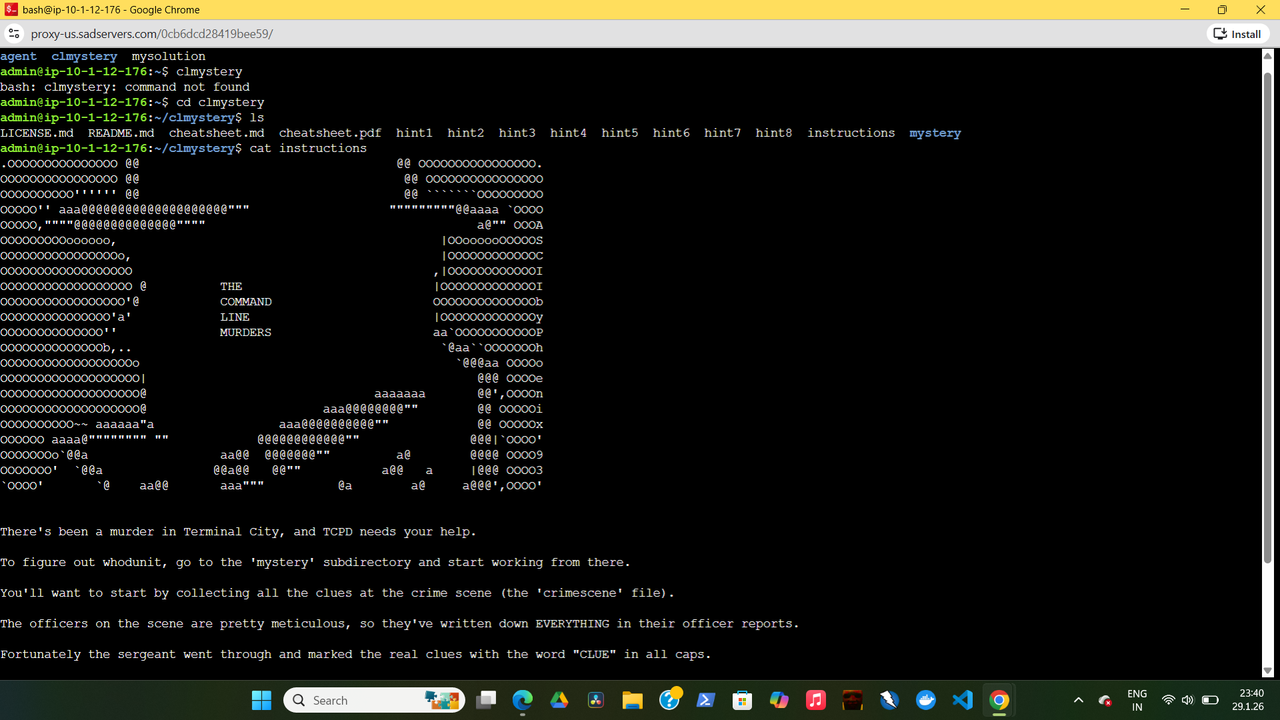Click 'hint5' in the ls listing
Screen dimensions: 1280x720
pos(620,133)
